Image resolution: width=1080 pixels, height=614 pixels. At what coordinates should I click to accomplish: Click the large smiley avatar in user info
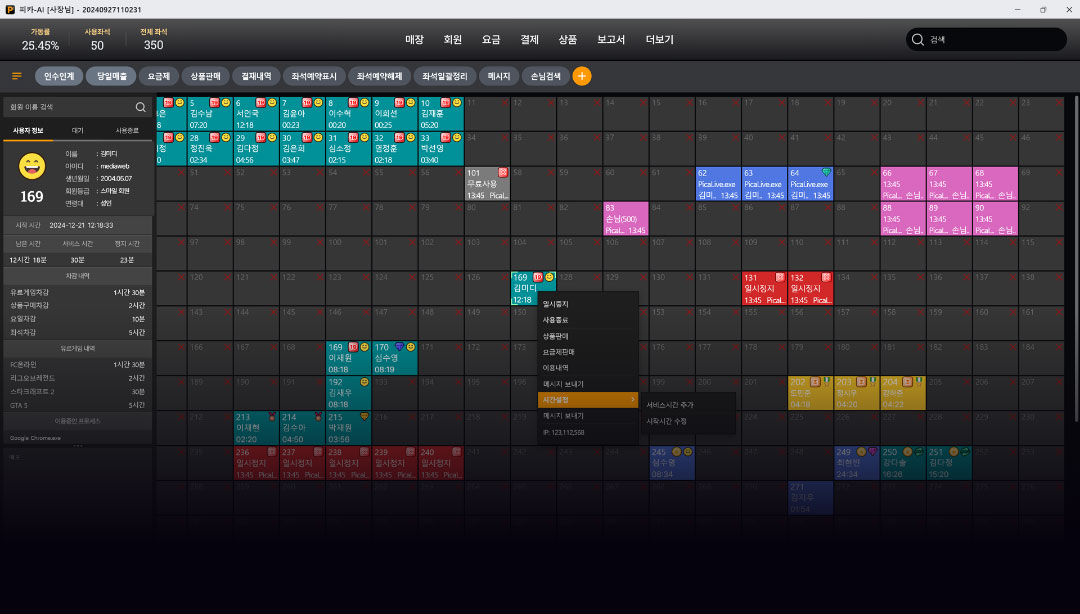tap(32, 166)
